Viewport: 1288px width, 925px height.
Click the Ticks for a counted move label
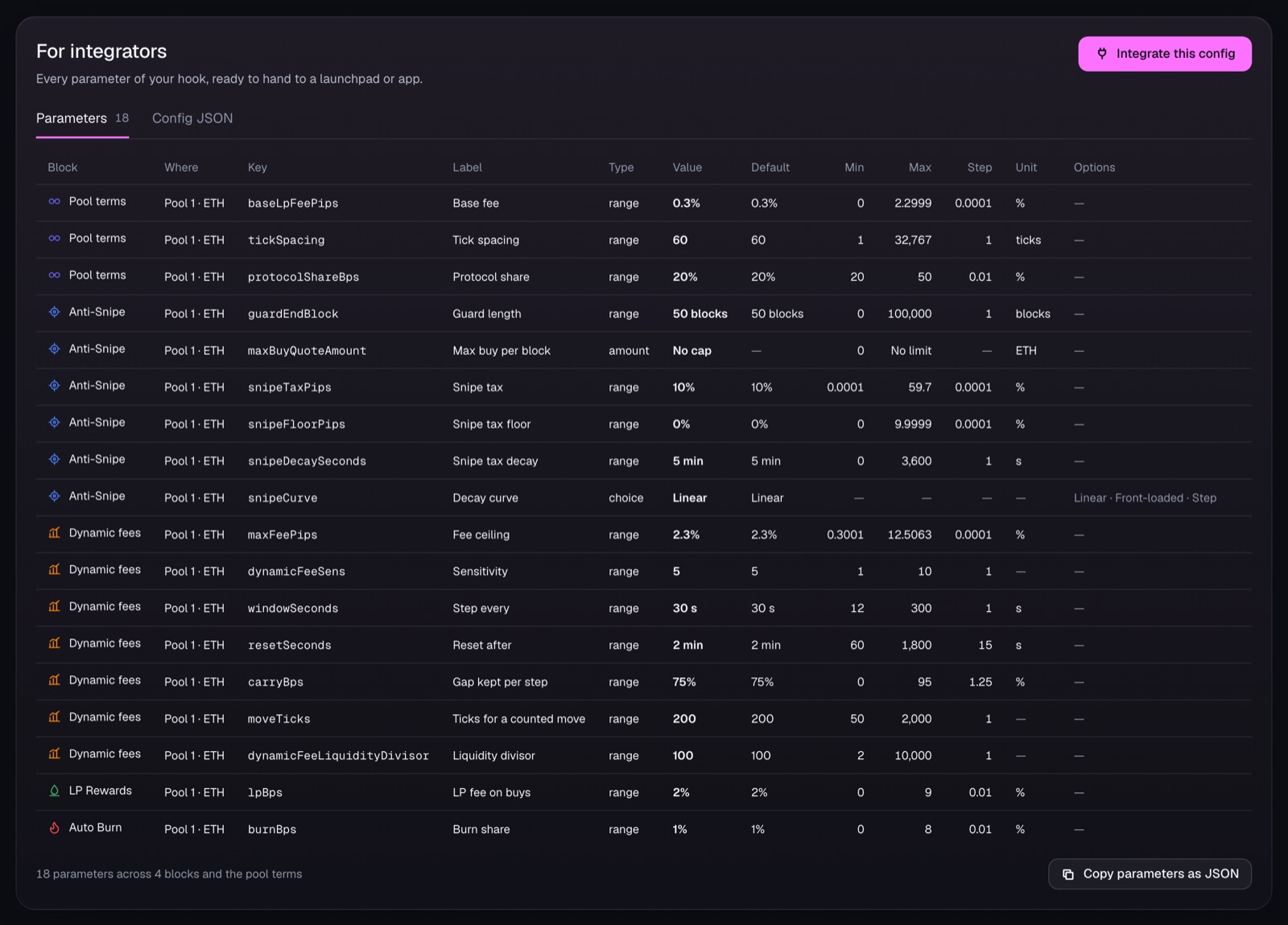pos(518,719)
